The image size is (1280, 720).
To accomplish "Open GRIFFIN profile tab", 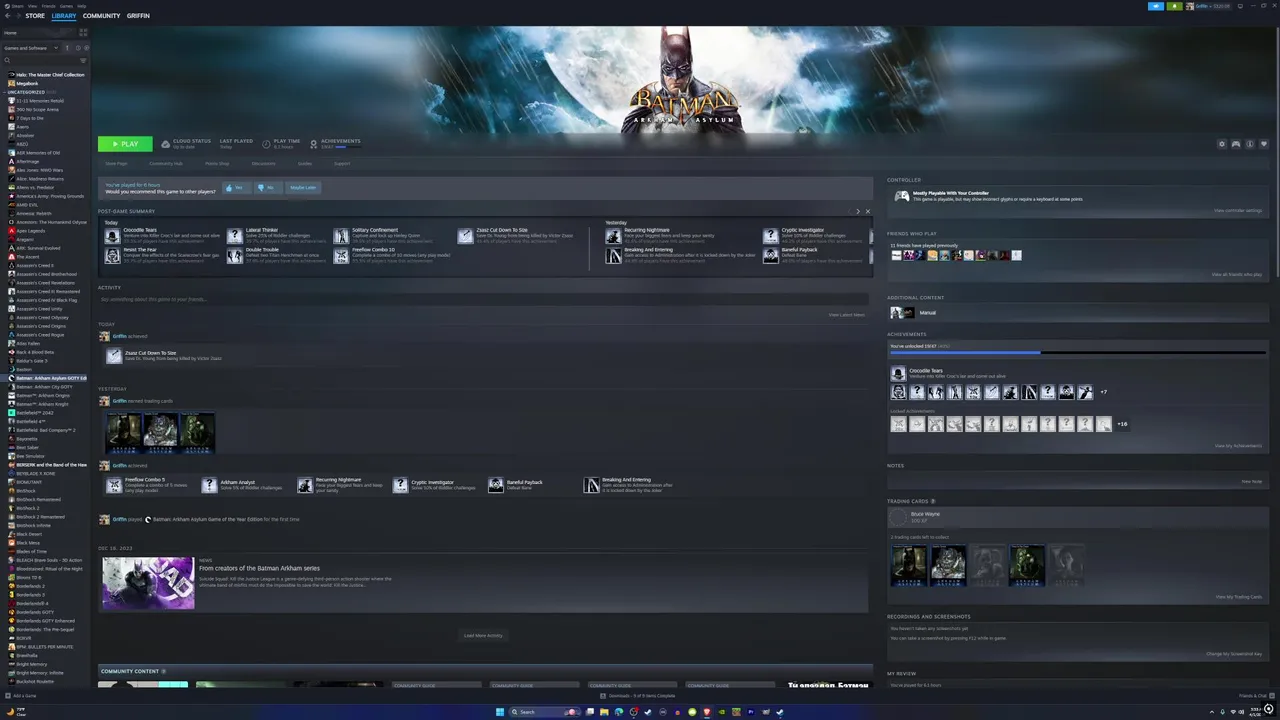I will [x=138, y=16].
